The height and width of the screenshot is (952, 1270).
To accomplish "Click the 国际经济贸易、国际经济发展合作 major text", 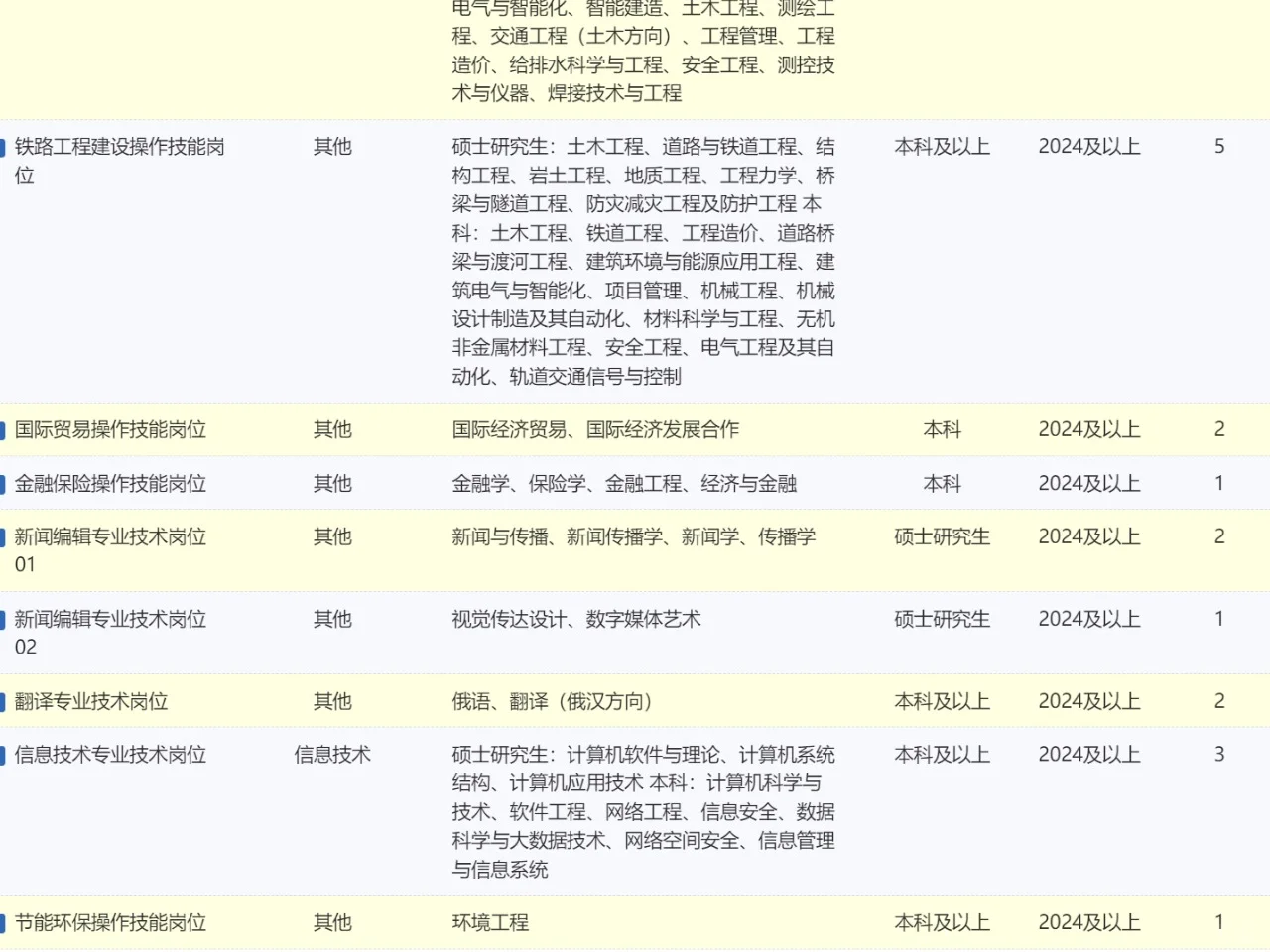I will click(x=595, y=429).
